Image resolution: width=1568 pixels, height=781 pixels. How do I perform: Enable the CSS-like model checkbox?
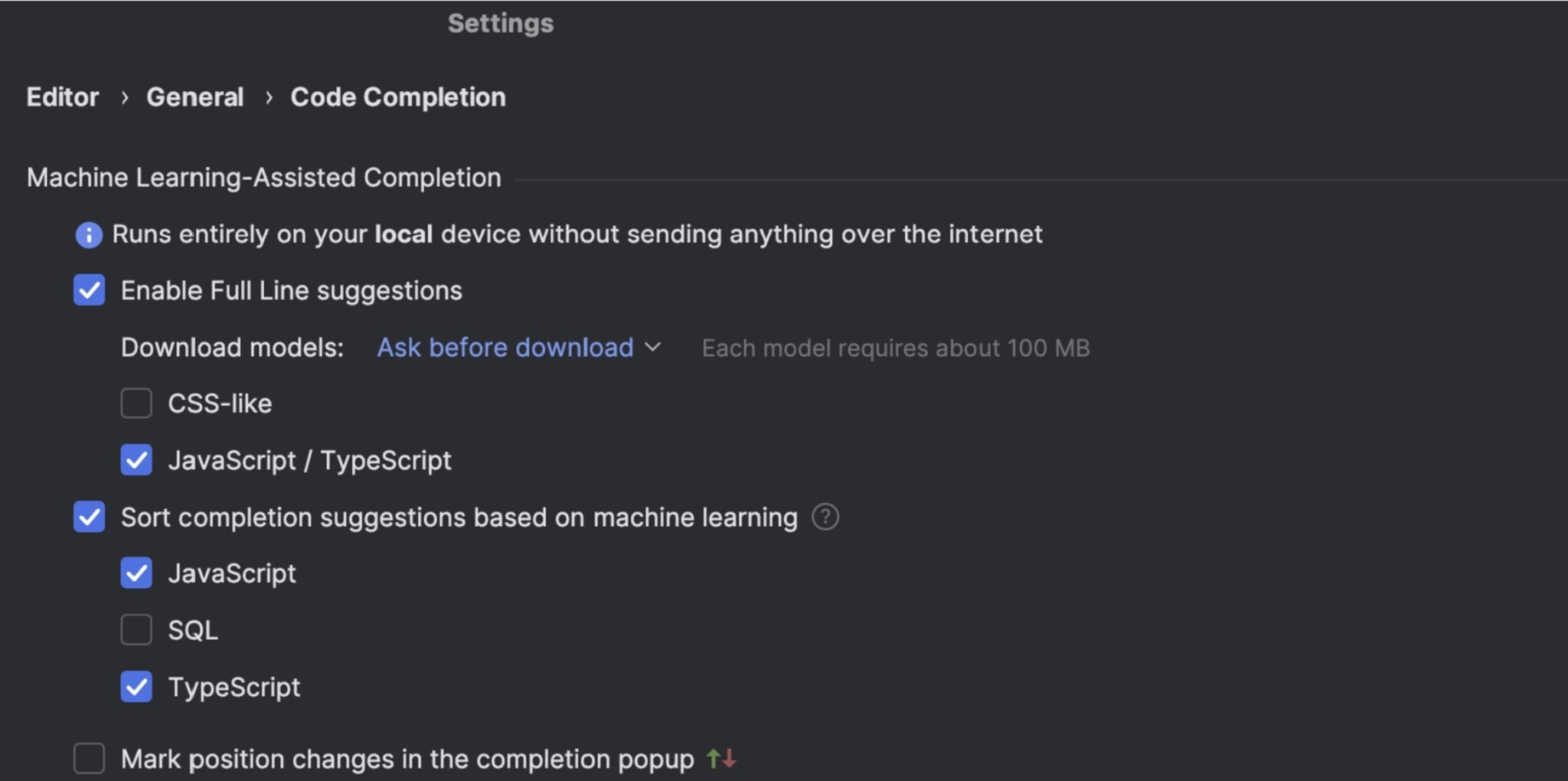coord(136,404)
